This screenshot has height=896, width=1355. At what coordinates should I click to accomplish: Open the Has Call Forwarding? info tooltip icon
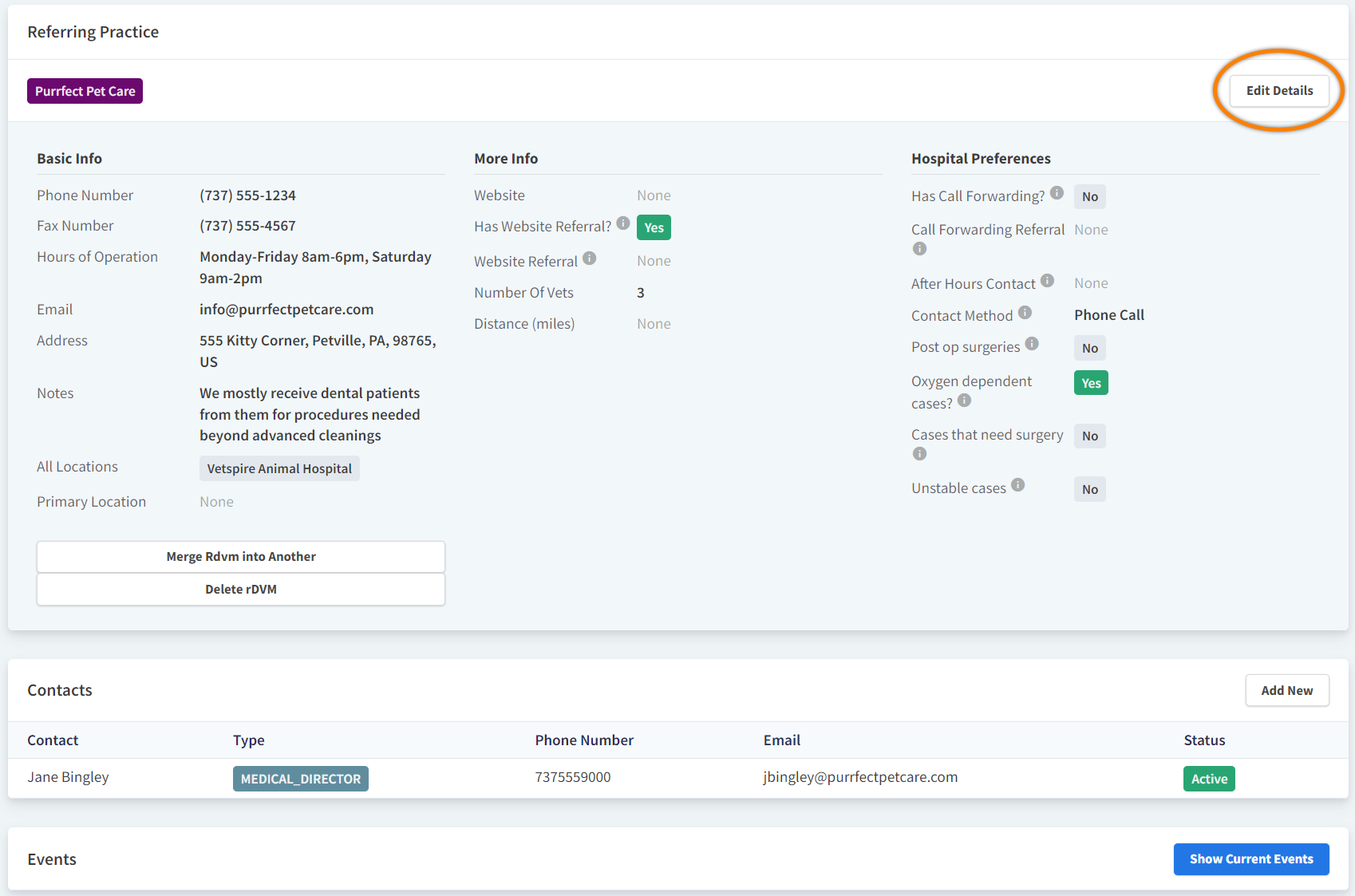tap(1057, 193)
